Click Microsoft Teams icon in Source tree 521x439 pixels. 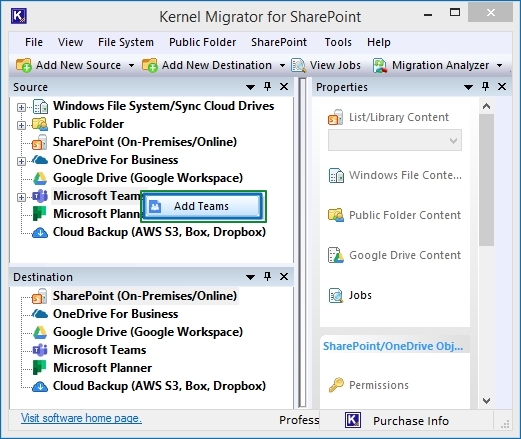[40, 196]
